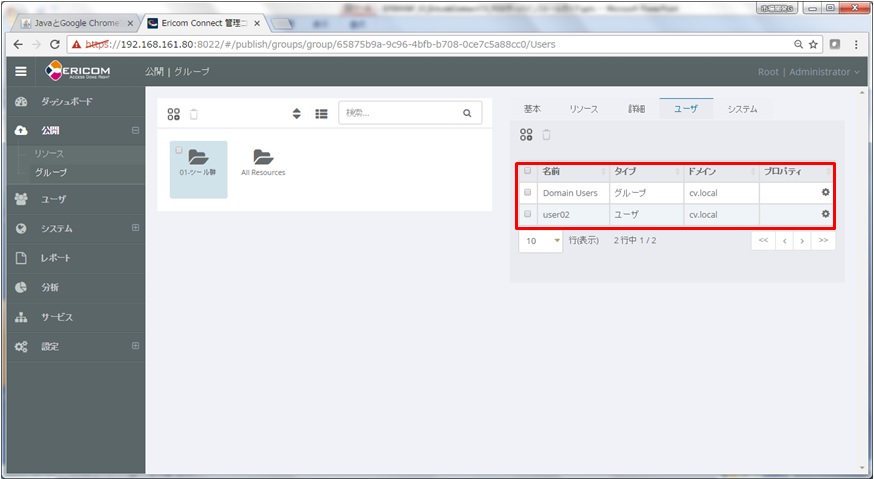Toggle the select-all checkbox in the table header
874x479 pixels.
tap(528, 171)
